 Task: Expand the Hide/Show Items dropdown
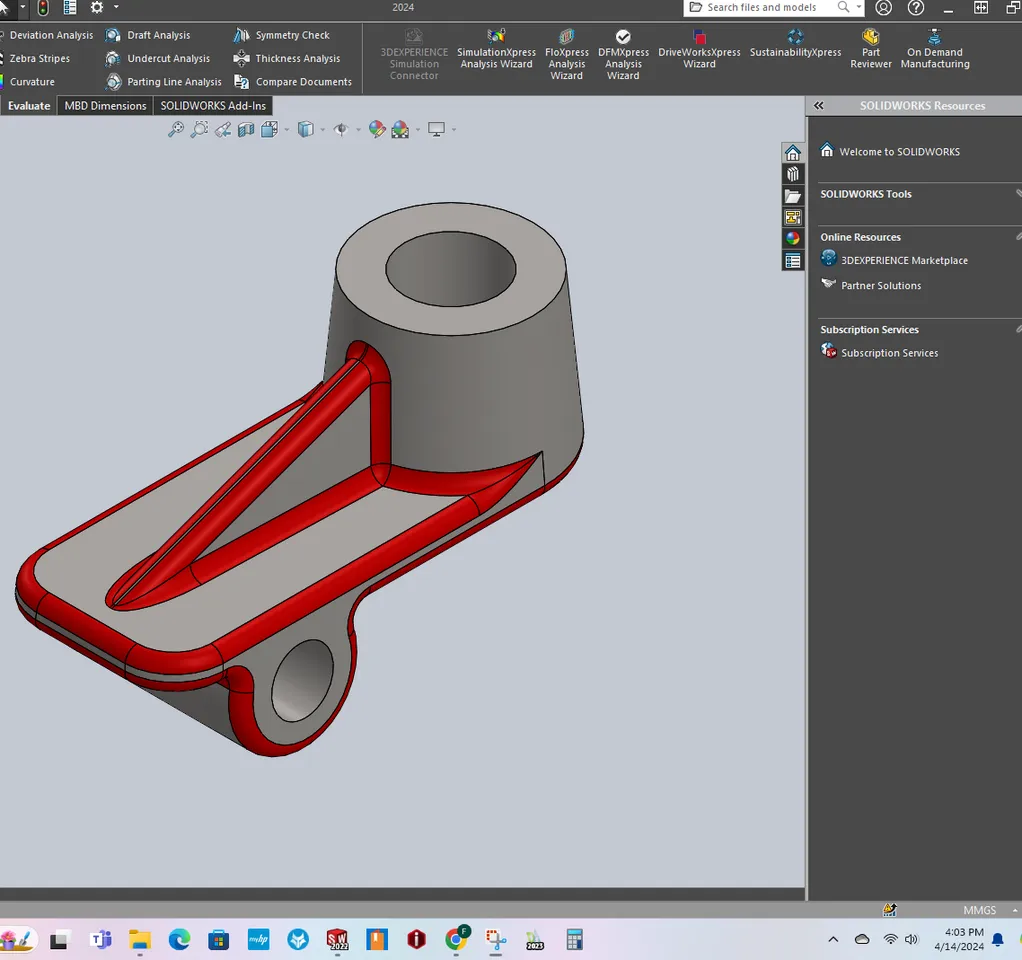click(357, 129)
